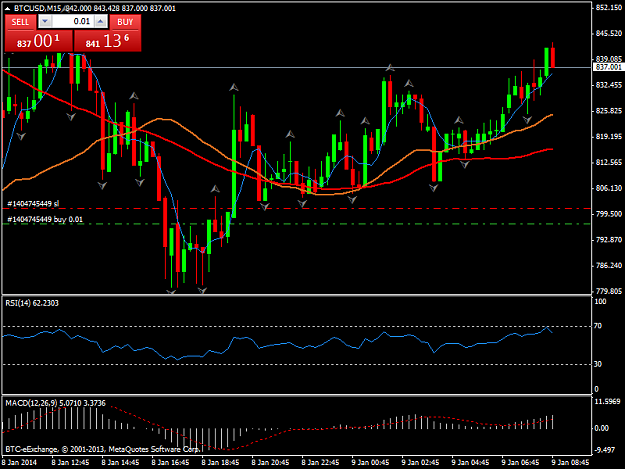Click the 0.01 volume input field
The height and width of the screenshot is (469, 625).
(x=73, y=22)
